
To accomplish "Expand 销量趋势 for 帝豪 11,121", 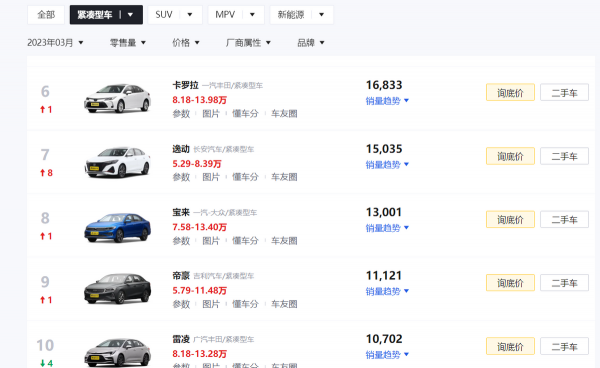I will 387,291.
